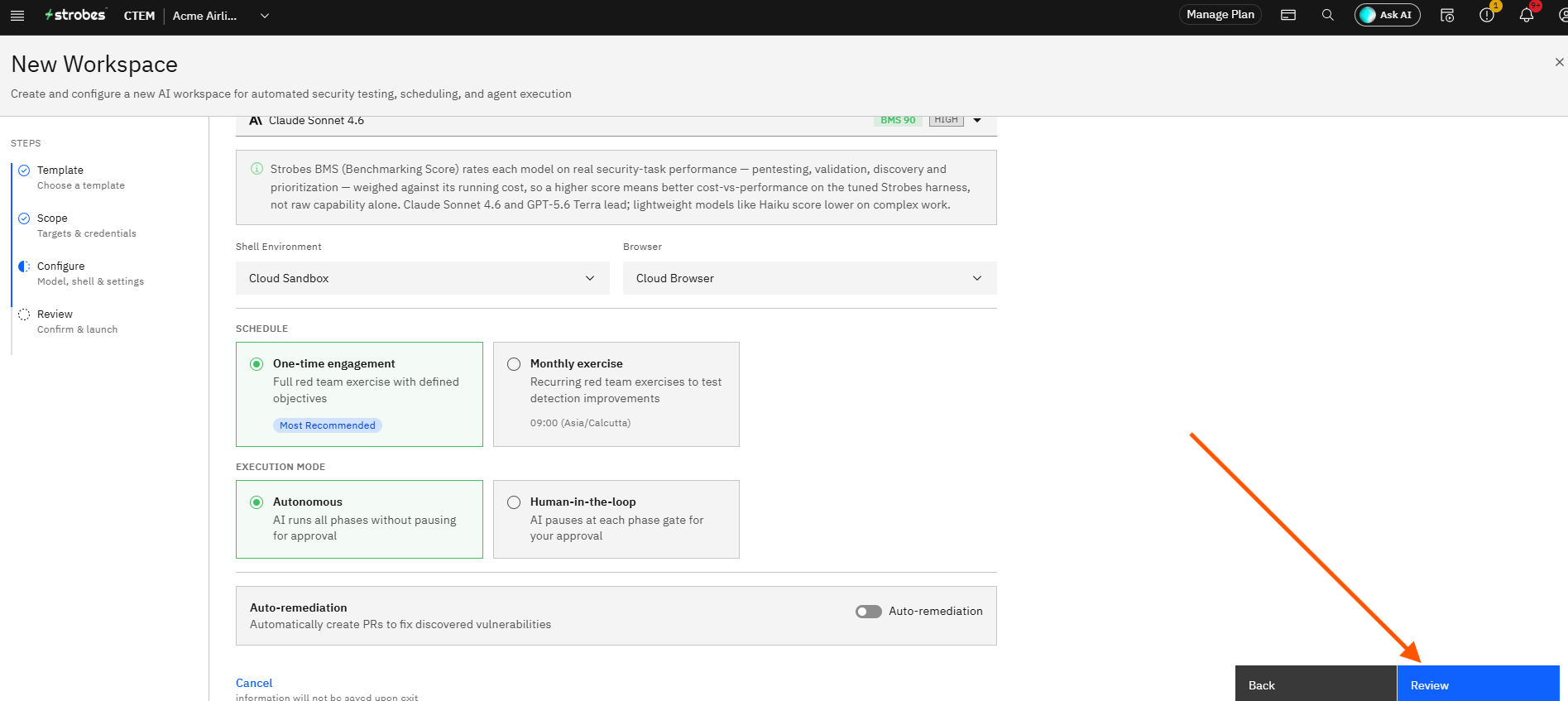The width and height of the screenshot is (1568, 701).
Task: Click the info icon beside BMS description
Action: click(x=257, y=169)
